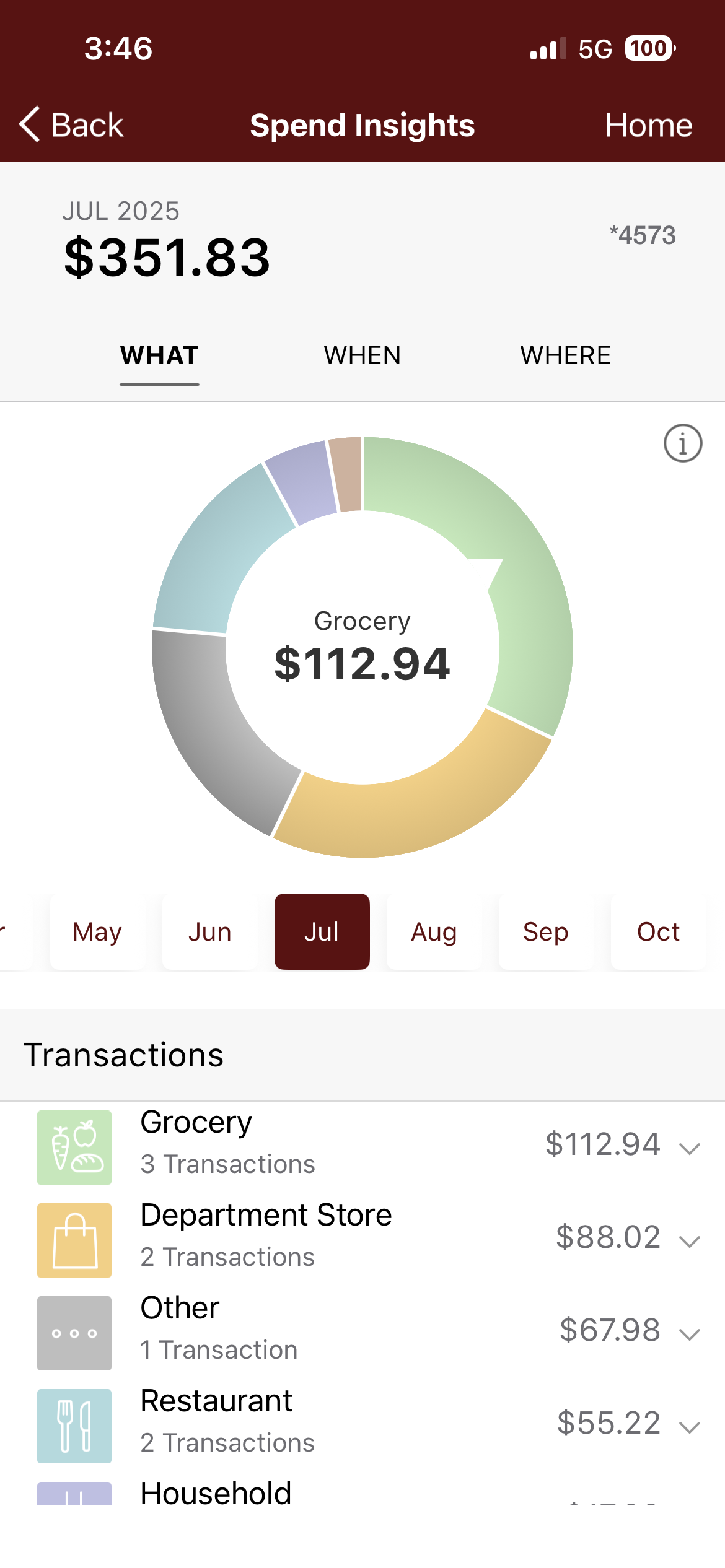Select the Jun month button

pos(209,931)
